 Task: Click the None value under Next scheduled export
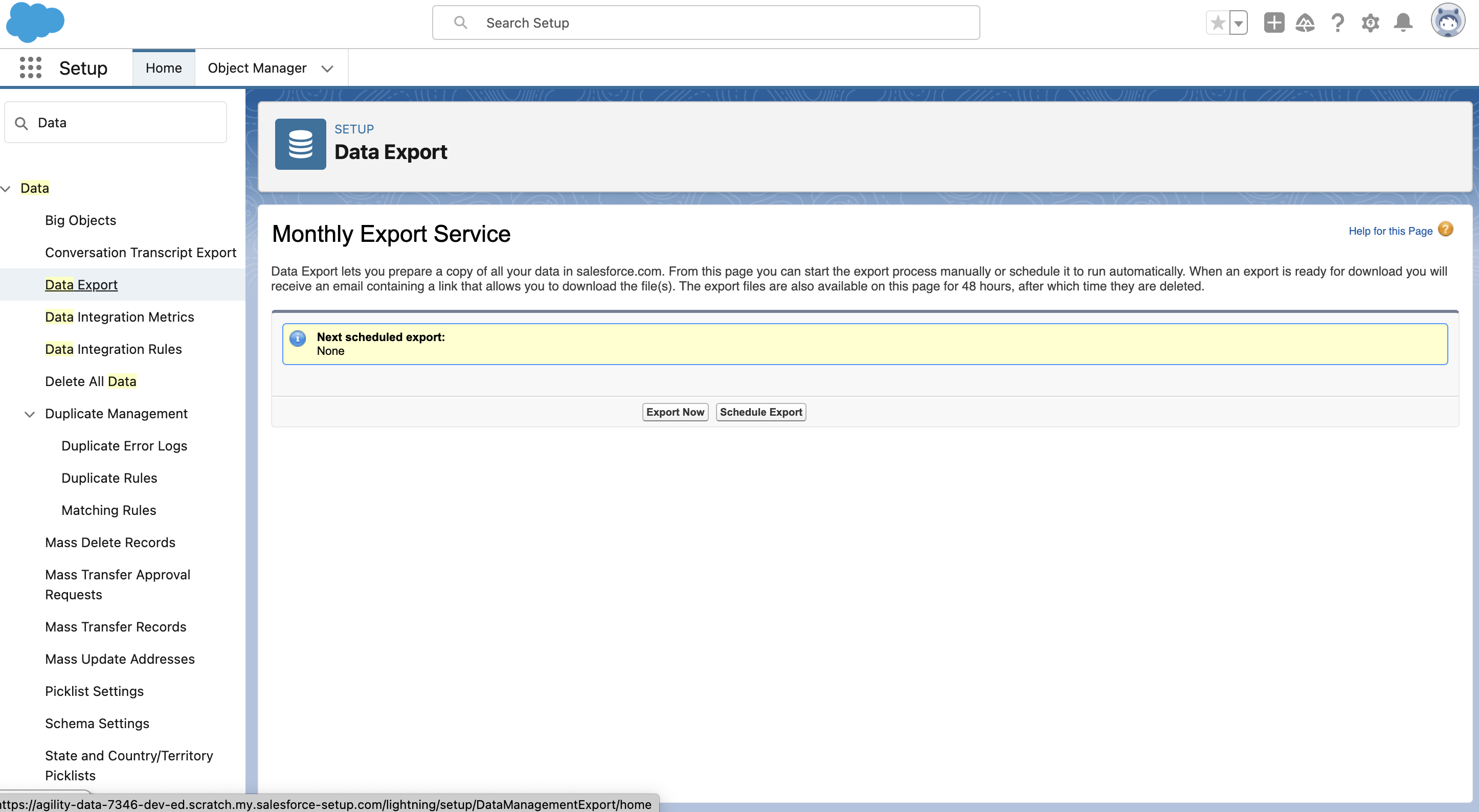(330, 351)
